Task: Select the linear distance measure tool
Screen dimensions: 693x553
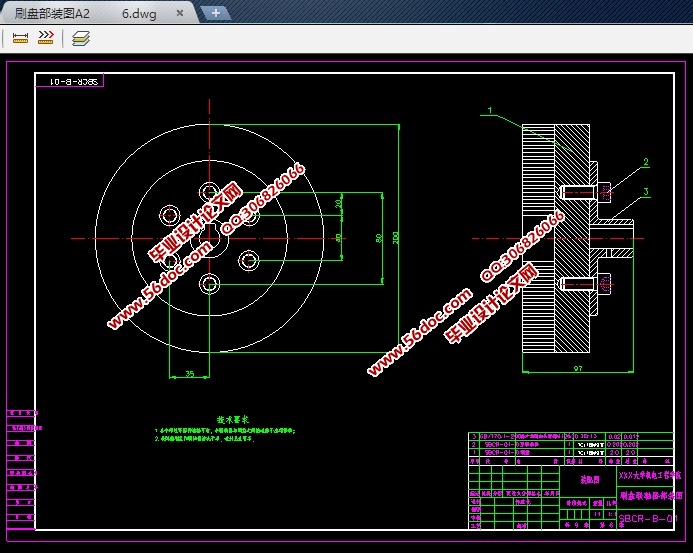Action: 20,38
